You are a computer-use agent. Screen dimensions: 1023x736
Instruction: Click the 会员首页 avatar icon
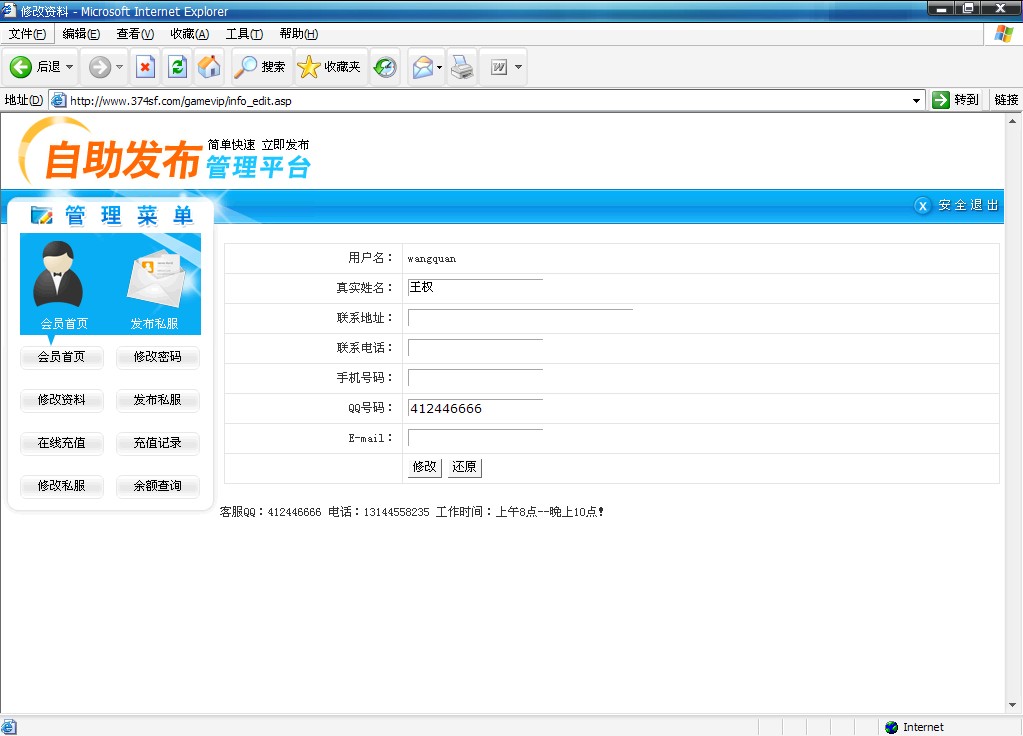coord(58,275)
